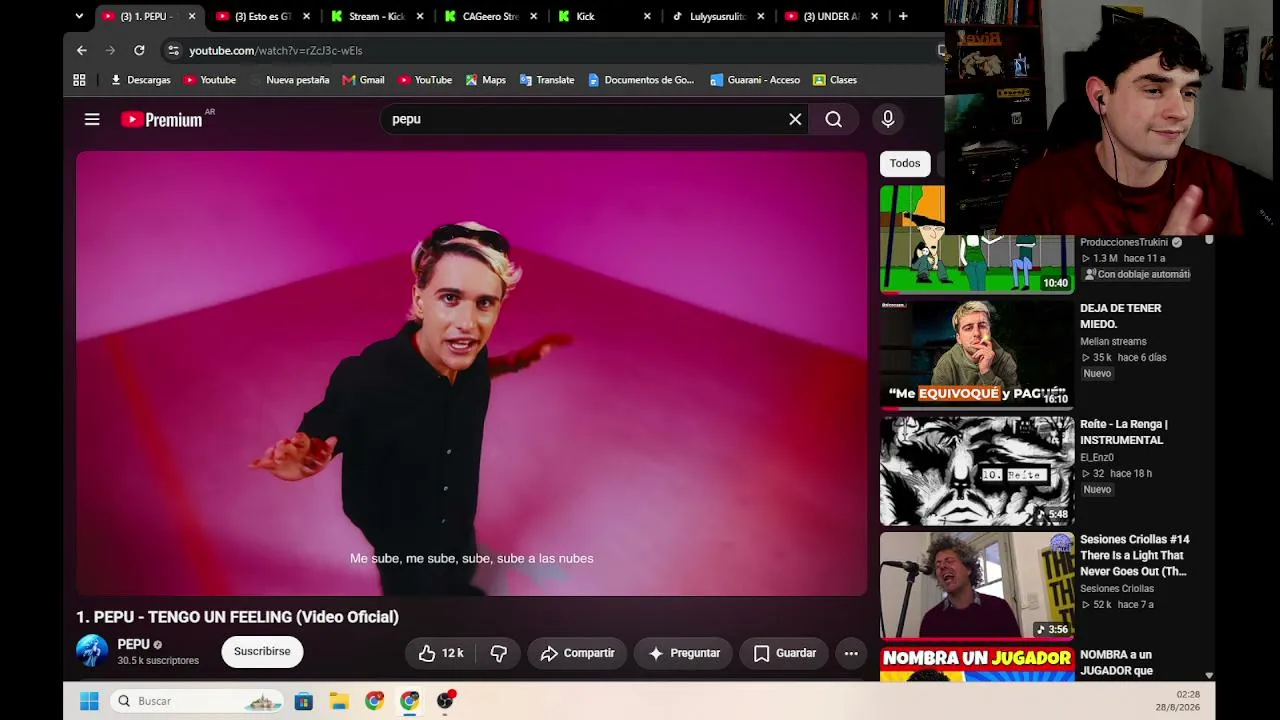Open the 3:56 singer video thumbnail
The height and width of the screenshot is (720, 1280).
tap(977, 585)
